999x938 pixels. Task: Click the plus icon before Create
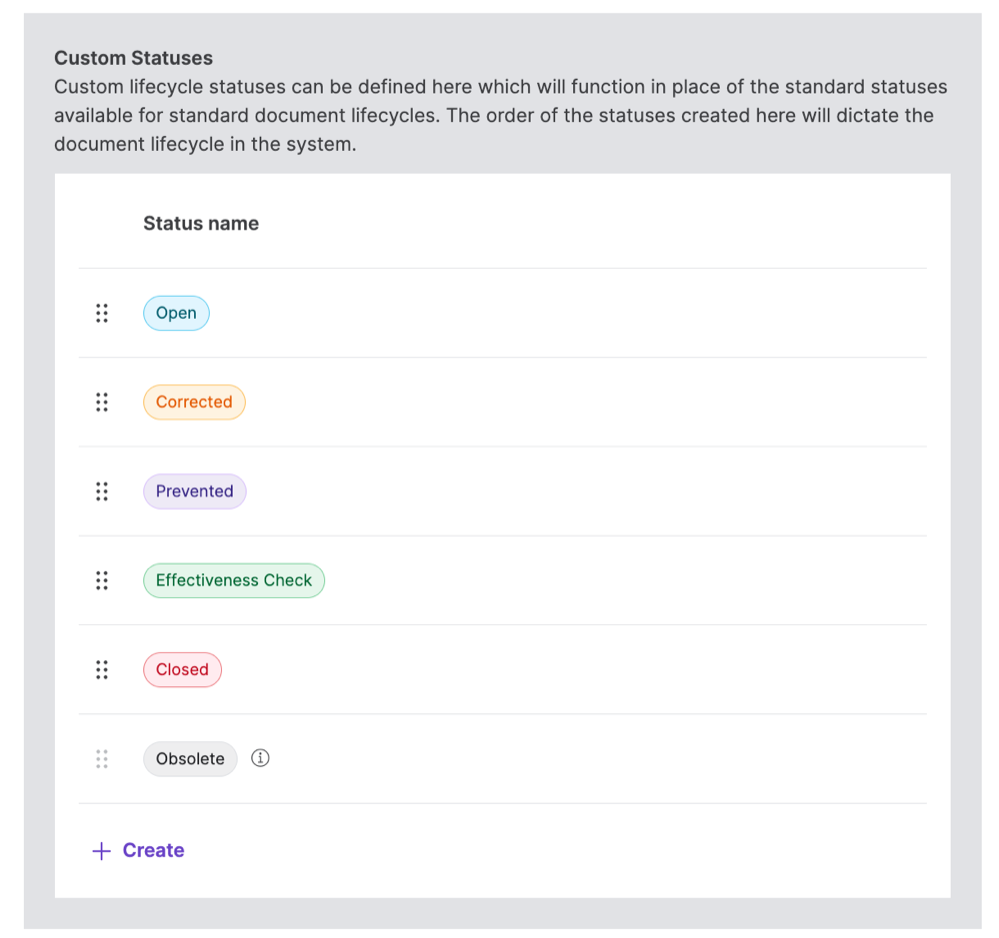[101, 851]
